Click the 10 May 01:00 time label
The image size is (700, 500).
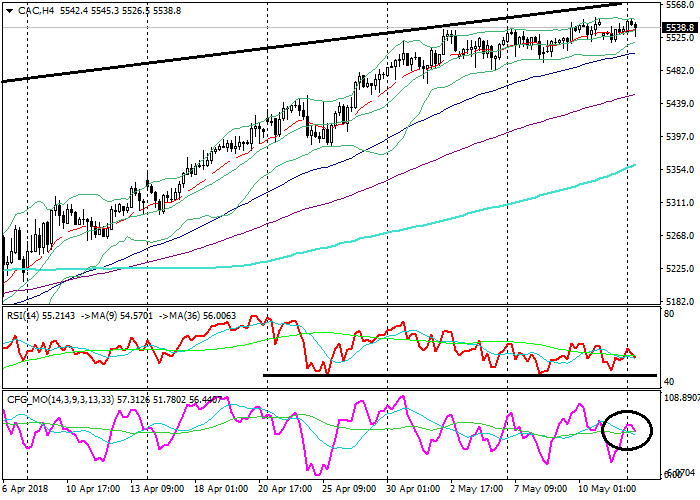pos(608,491)
